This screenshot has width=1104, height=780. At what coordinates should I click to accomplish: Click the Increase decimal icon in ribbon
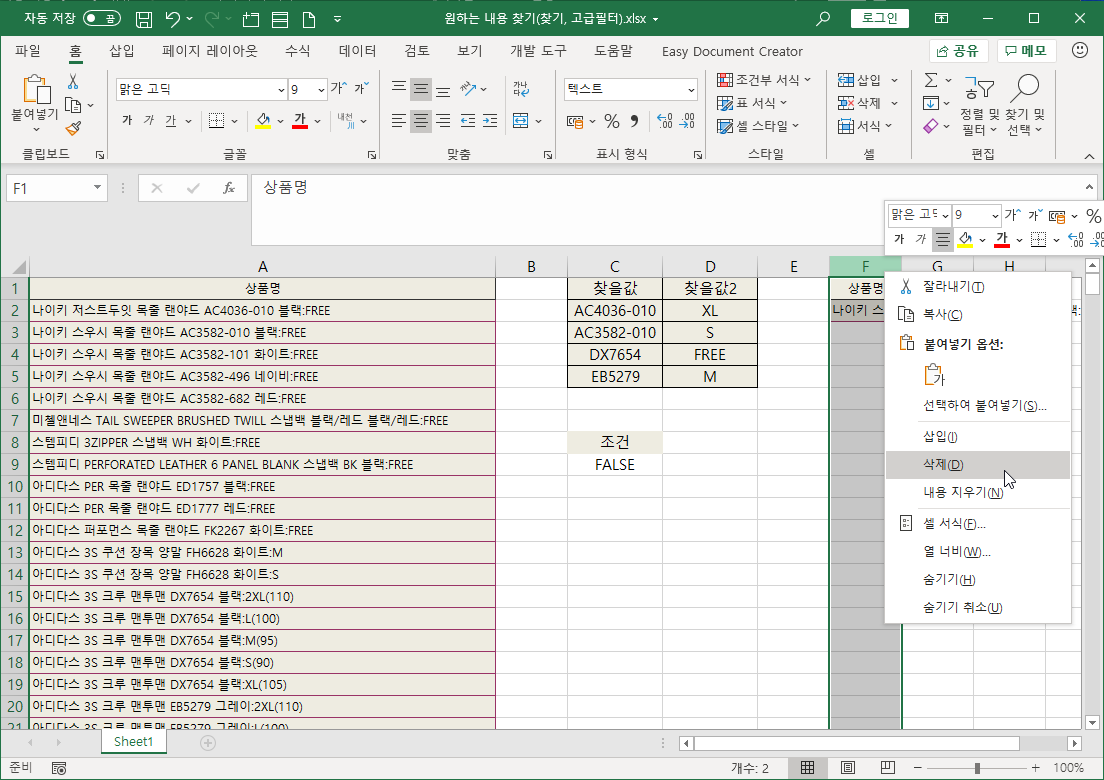664,121
